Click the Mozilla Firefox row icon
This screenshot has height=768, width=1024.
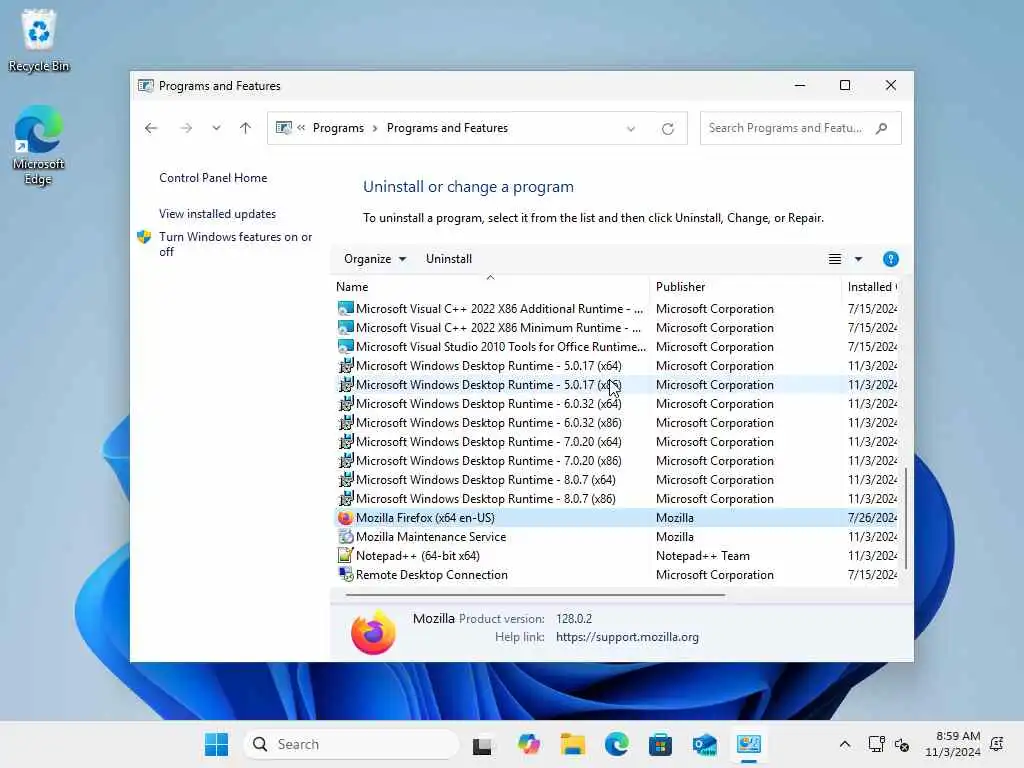(x=345, y=518)
